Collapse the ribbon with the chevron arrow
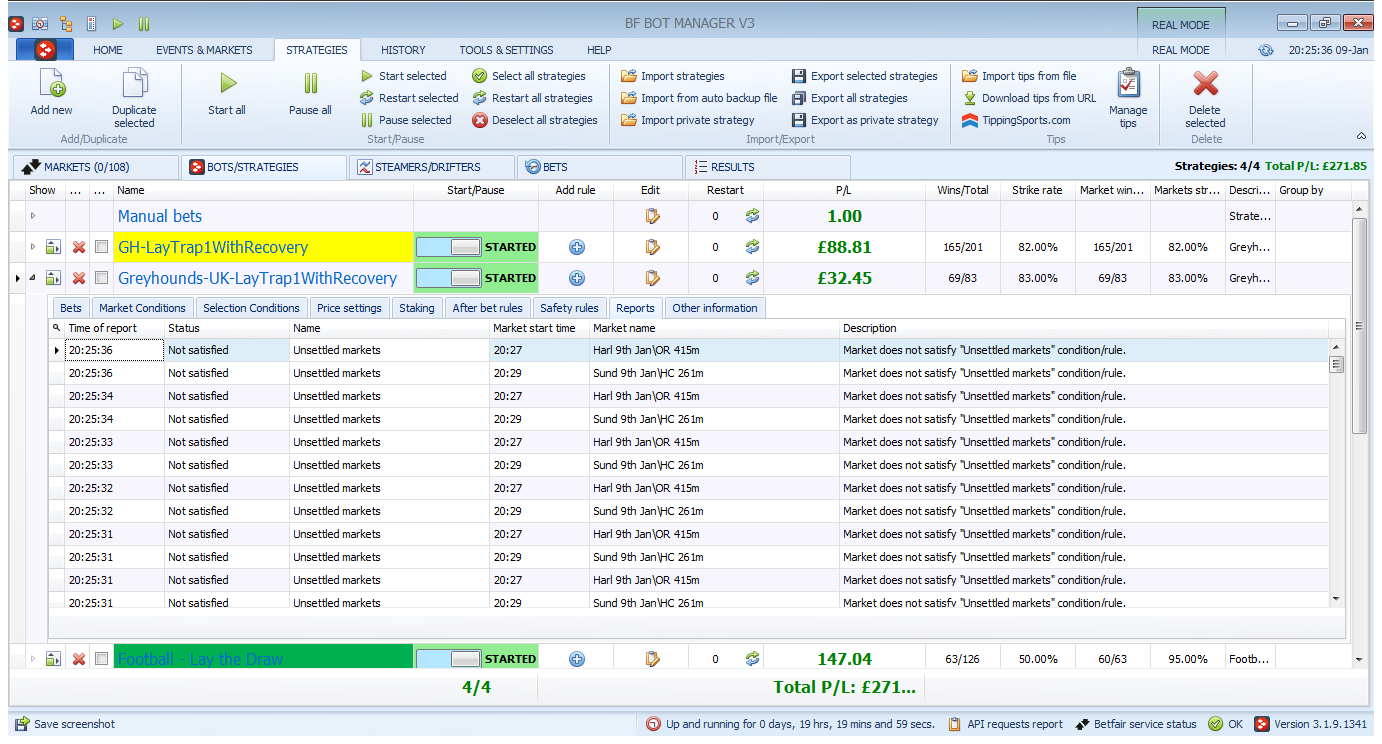1382x744 pixels. pyautogui.click(x=1361, y=136)
